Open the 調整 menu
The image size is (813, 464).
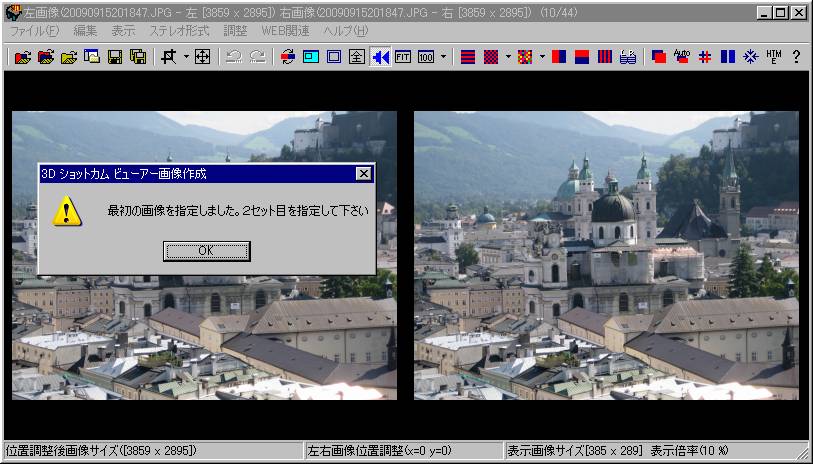click(235, 31)
